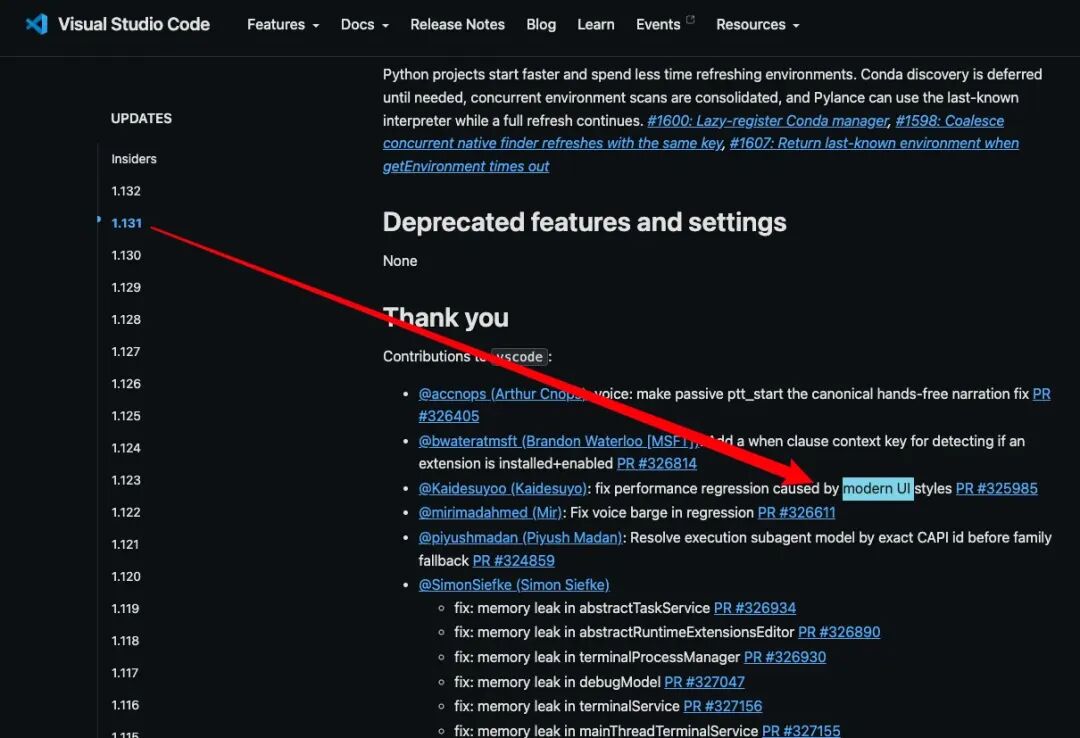Image resolution: width=1080 pixels, height=738 pixels.
Task: Open PR #326405 link
Action: click(x=448, y=416)
